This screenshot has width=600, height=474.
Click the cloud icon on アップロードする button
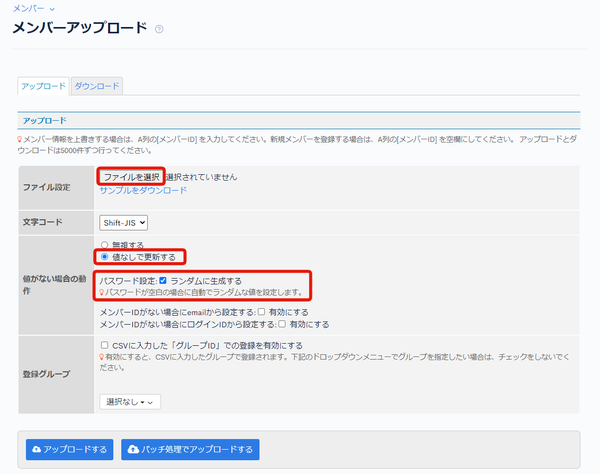[x=37, y=449]
